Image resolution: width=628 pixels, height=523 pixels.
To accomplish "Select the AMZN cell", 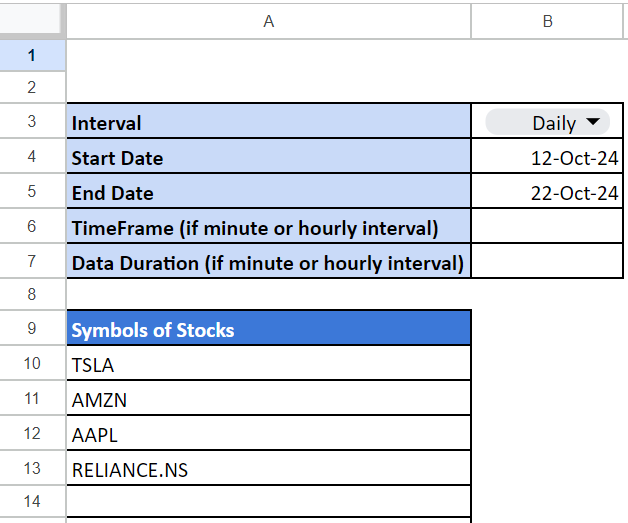I will [268, 399].
